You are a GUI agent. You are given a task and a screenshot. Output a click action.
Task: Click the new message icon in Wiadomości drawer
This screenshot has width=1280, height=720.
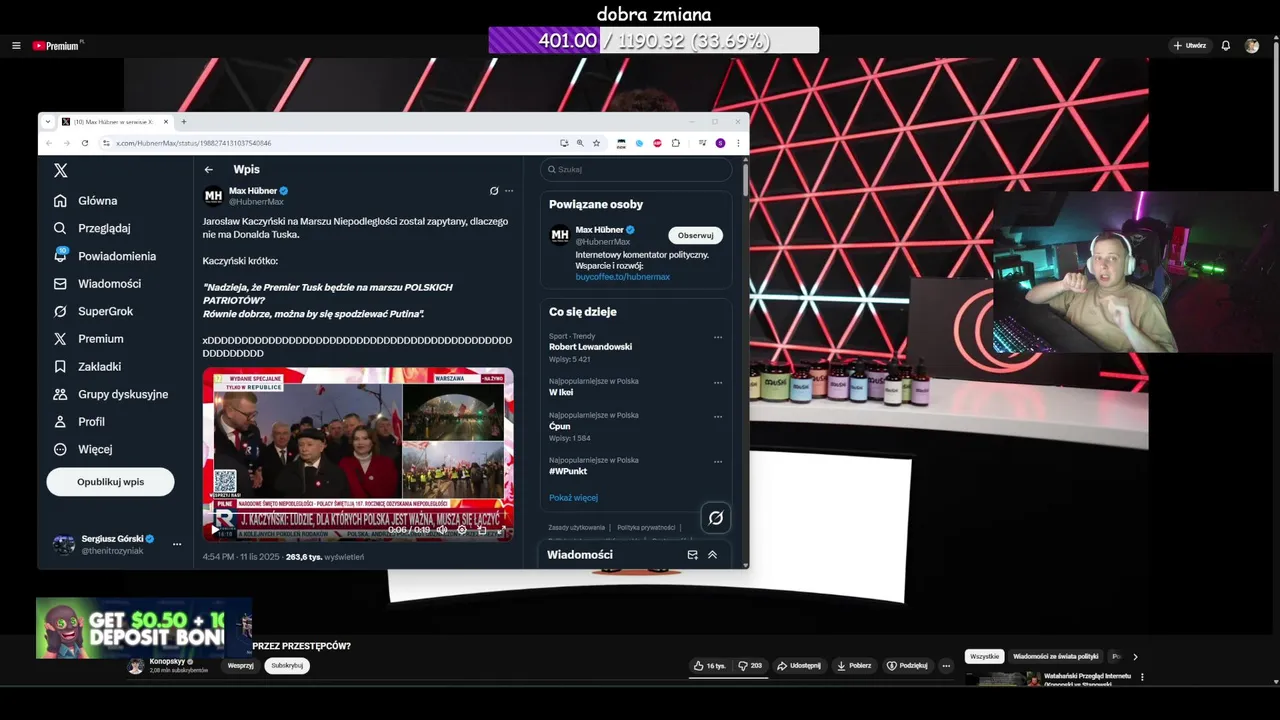[x=692, y=555]
